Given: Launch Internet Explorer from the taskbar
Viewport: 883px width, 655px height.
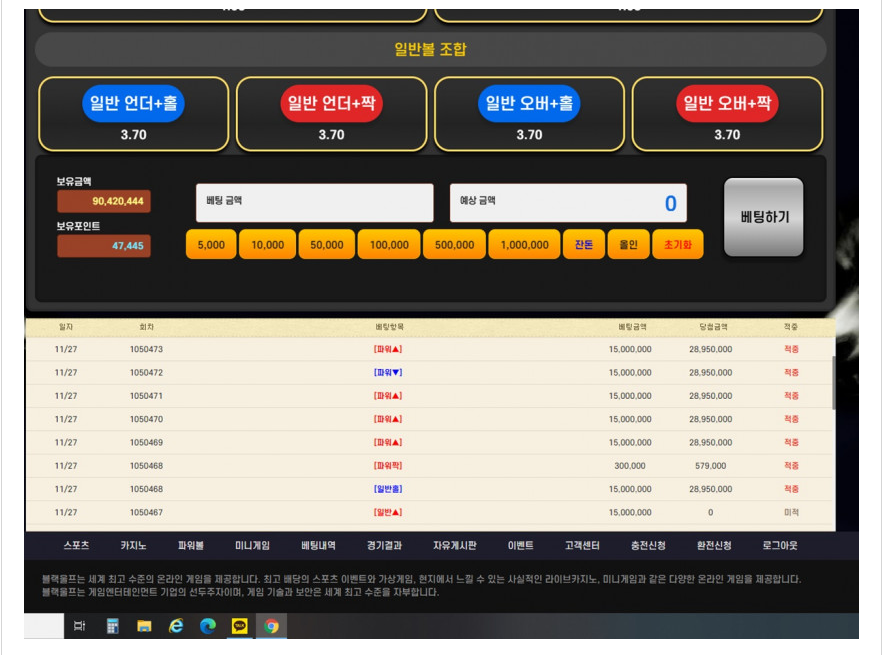Looking at the screenshot, I should pyautogui.click(x=176, y=626).
